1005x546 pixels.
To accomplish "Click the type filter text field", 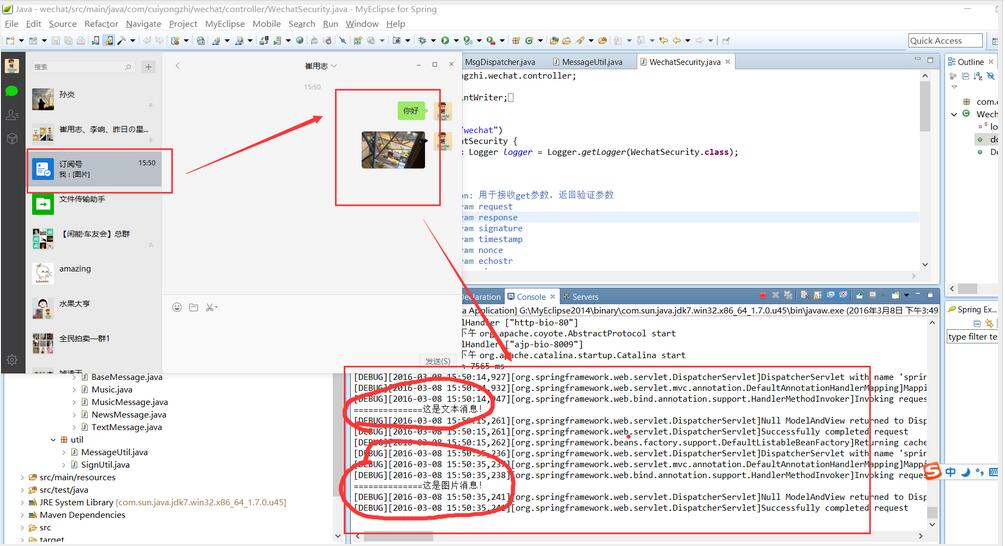I will tap(972, 336).
